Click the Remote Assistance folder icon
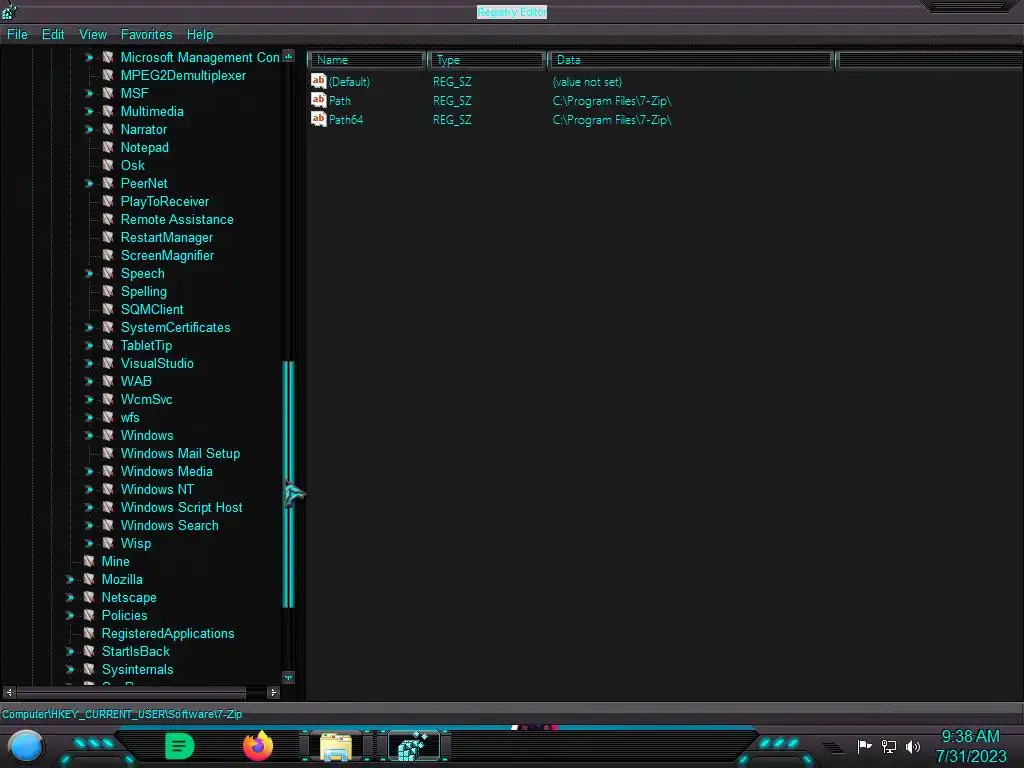1024x768 pixels. point(108,219)
